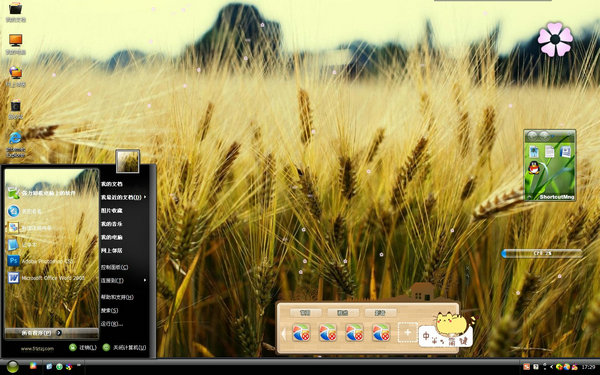This screenshot has height=375, width=600.
Task: Click the third tab button in wooden dock
Action: 380,313
